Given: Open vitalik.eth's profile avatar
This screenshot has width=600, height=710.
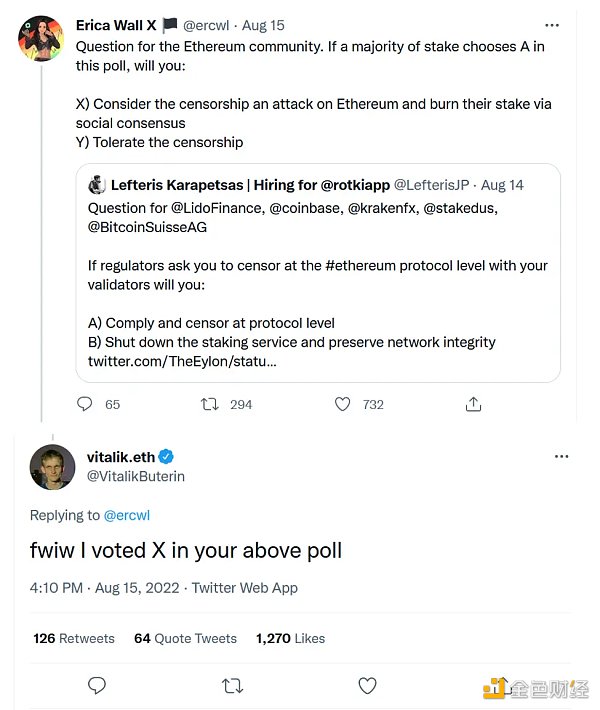Looking at the screenshot, I should click(x=53, y=467).
